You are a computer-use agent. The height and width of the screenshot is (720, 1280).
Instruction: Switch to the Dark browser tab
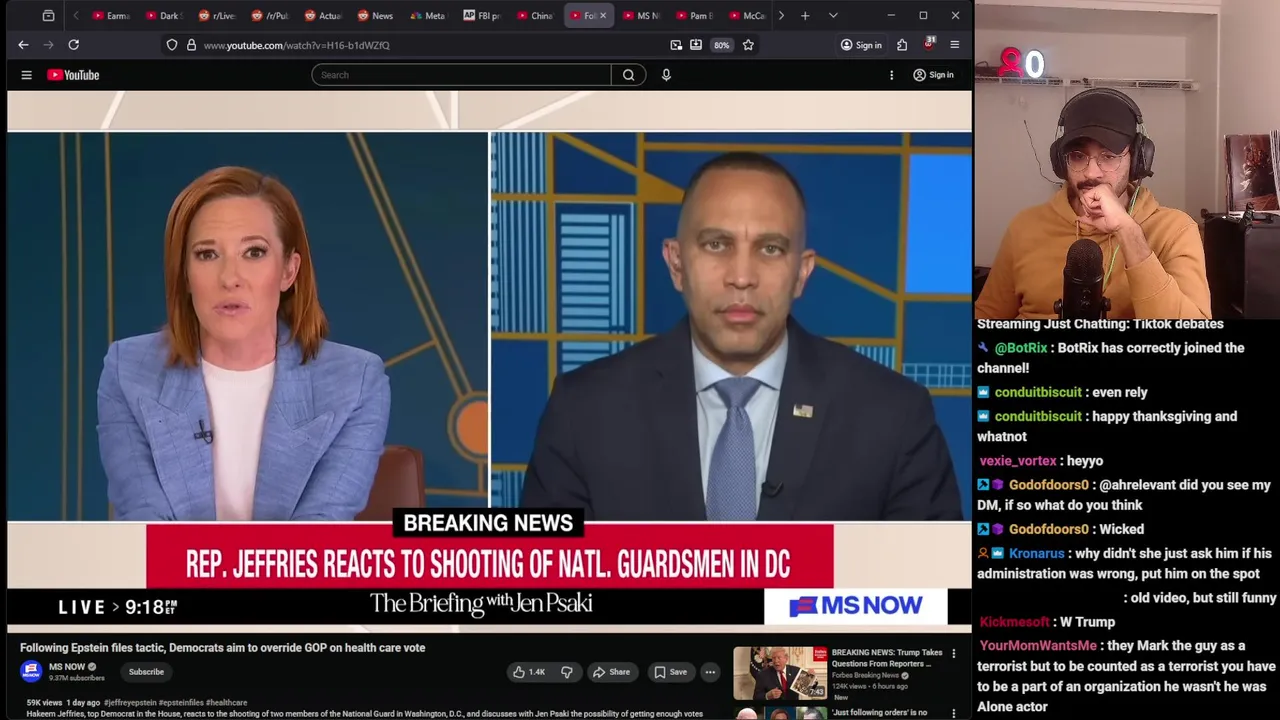tap(164, 16)
